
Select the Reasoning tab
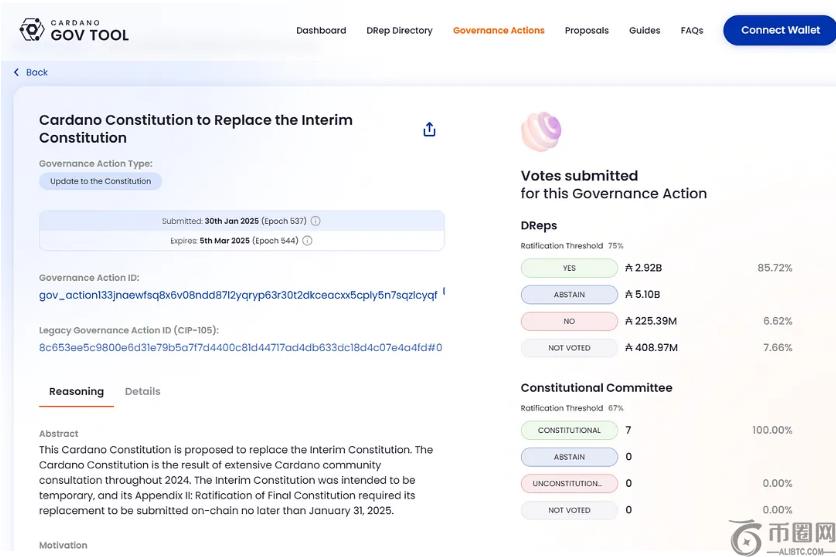point(76,391)
